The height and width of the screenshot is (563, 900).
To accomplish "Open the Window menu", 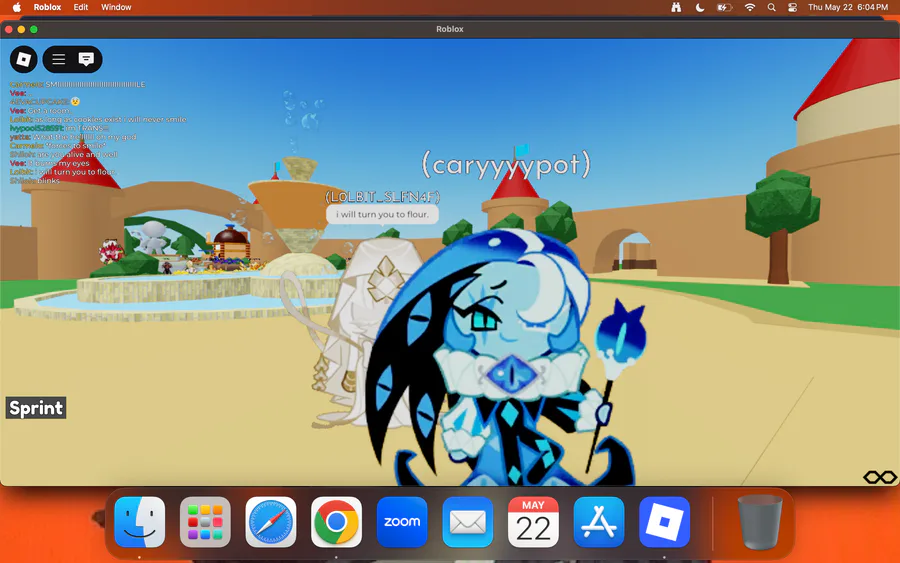I will click(116, 7).
